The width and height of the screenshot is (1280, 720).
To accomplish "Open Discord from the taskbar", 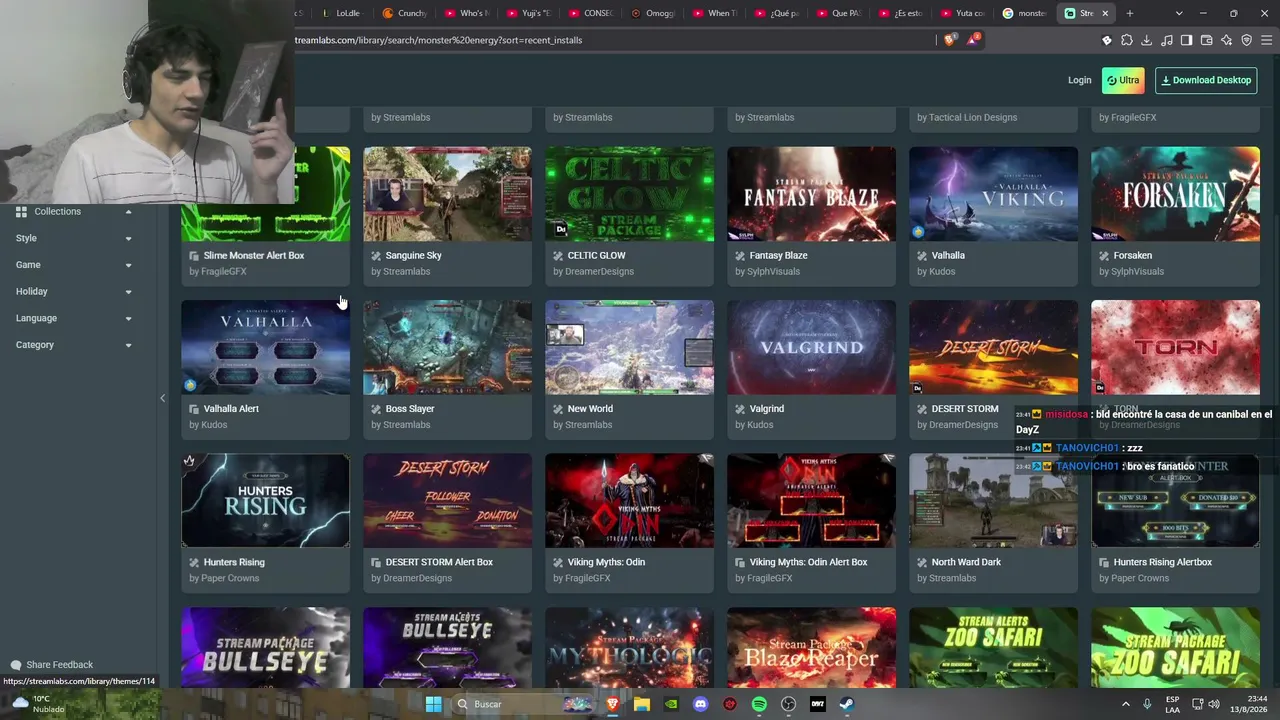I will point(700,704).
